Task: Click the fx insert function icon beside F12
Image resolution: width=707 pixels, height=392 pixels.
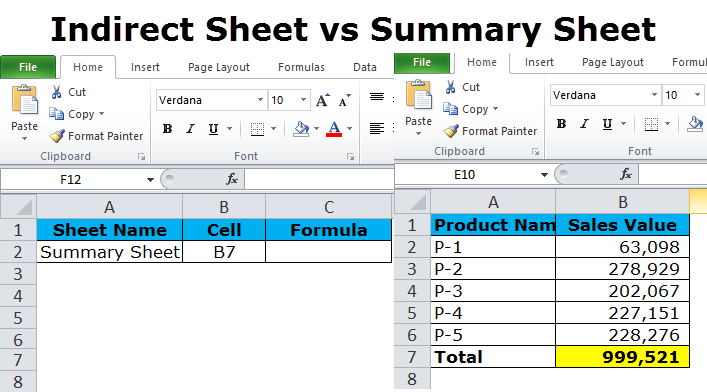Action: (232, 179)
